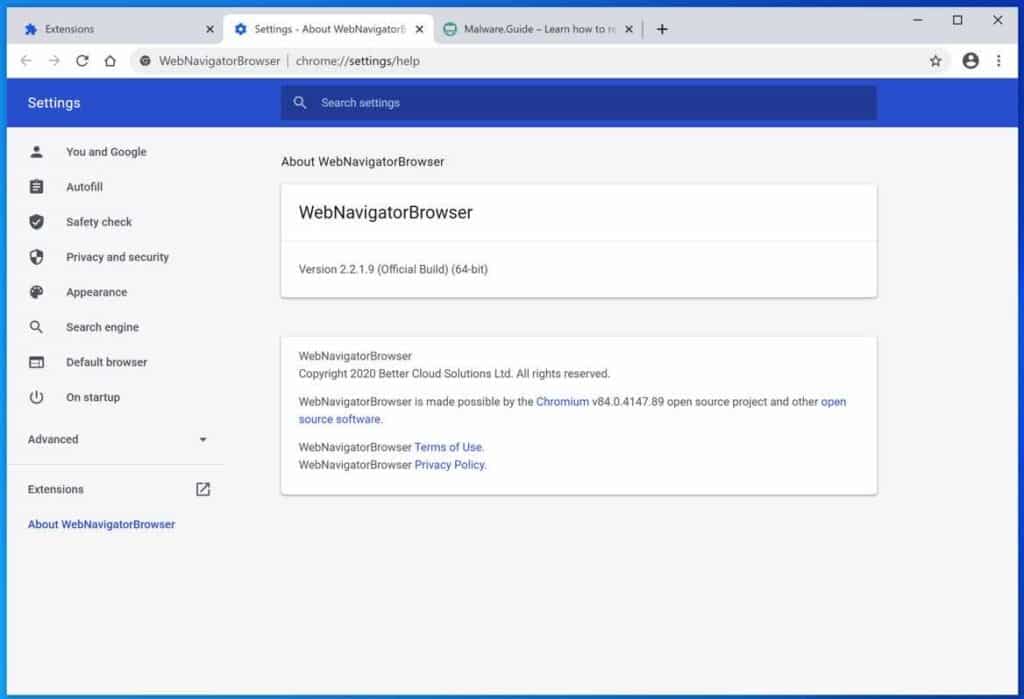Open the browser profile avatar
1024x699 pixels.
pyautogui.click(x=970, y=60)
